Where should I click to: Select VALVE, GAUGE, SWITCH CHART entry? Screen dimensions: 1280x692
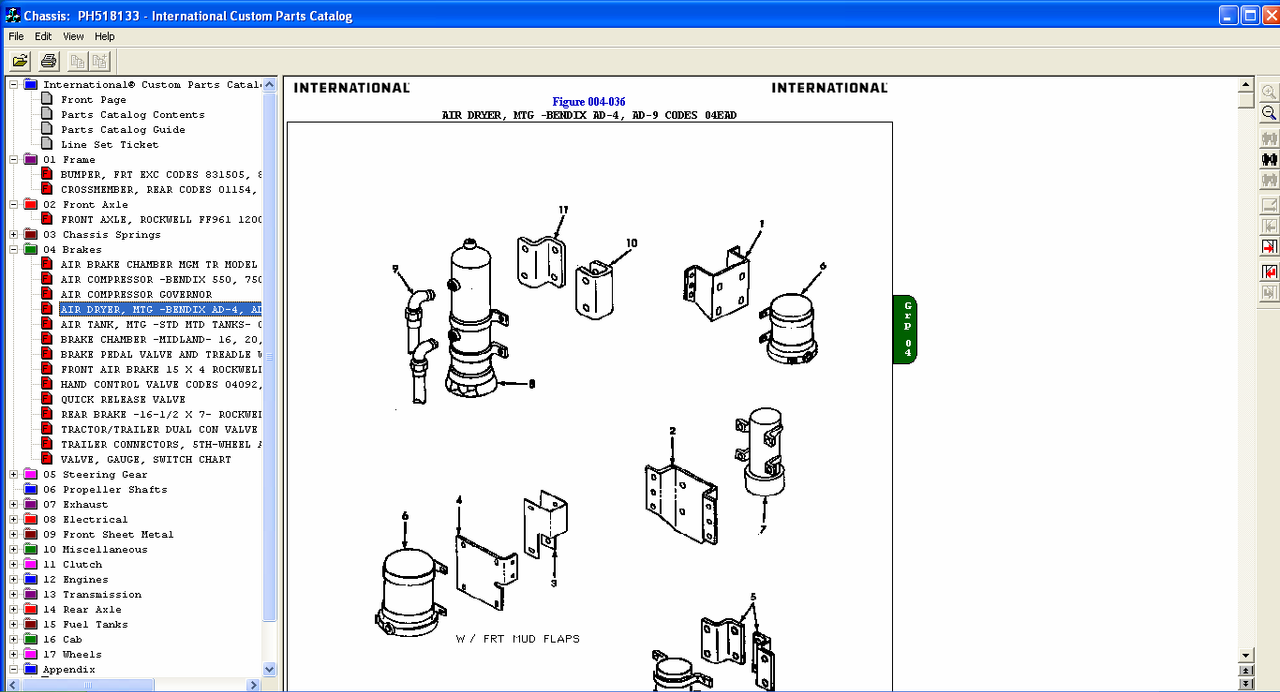146,460
